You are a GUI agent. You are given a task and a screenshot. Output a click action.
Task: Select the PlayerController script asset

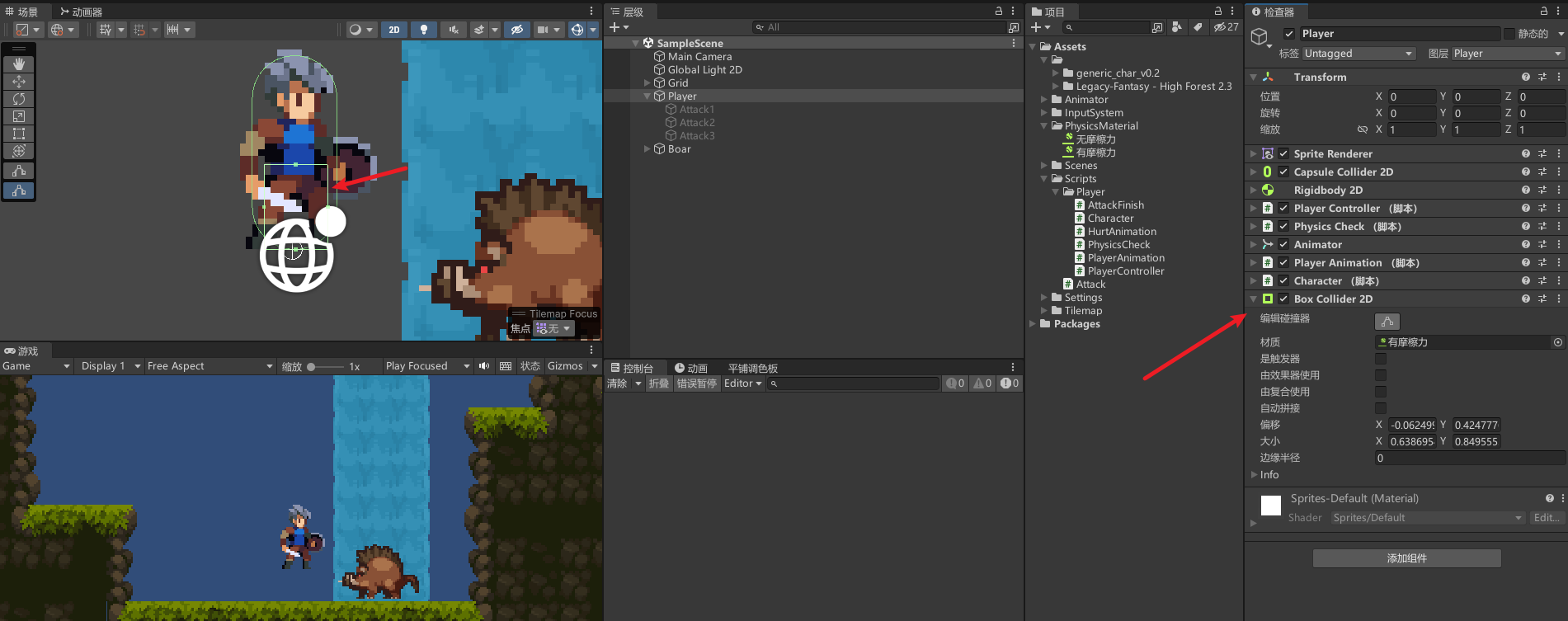tap(1126, 271)
